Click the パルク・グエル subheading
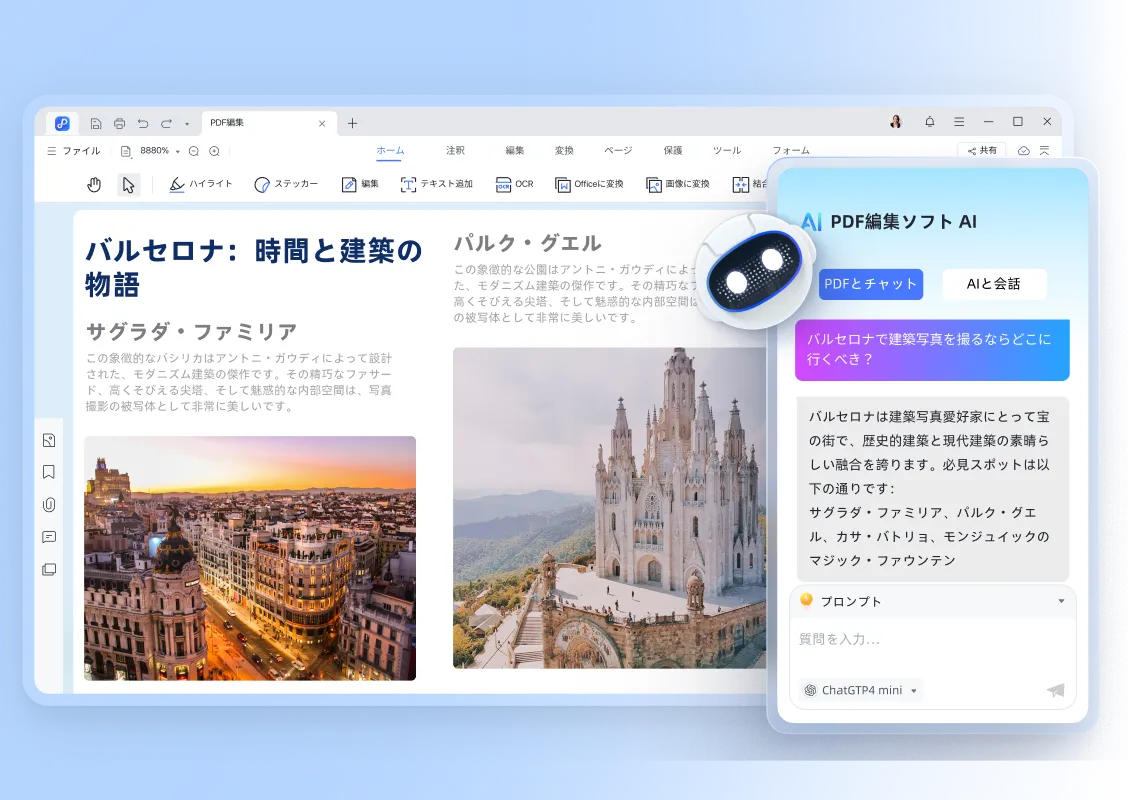 tap(527, 243)
